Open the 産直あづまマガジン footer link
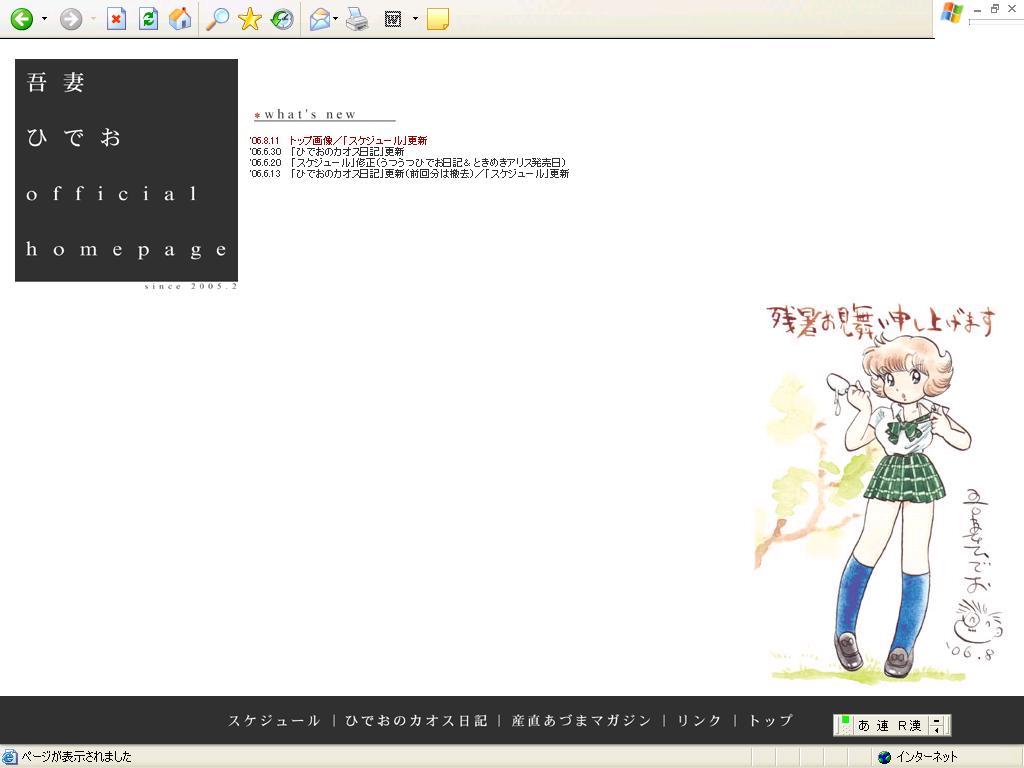This screenshot has width=1024, height=768. (581, 720)
